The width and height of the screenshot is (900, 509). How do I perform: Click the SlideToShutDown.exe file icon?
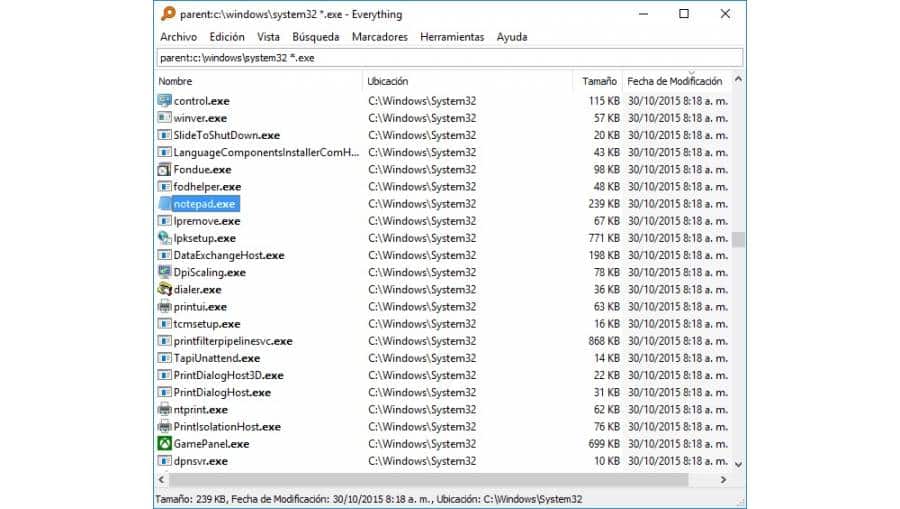(x=164, y=135)
